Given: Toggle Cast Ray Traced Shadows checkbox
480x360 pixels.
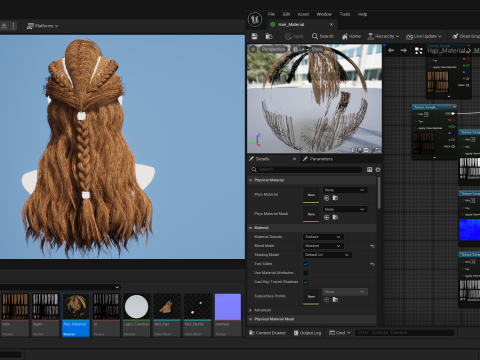Looking at the screenshot, I should point(306,282).
